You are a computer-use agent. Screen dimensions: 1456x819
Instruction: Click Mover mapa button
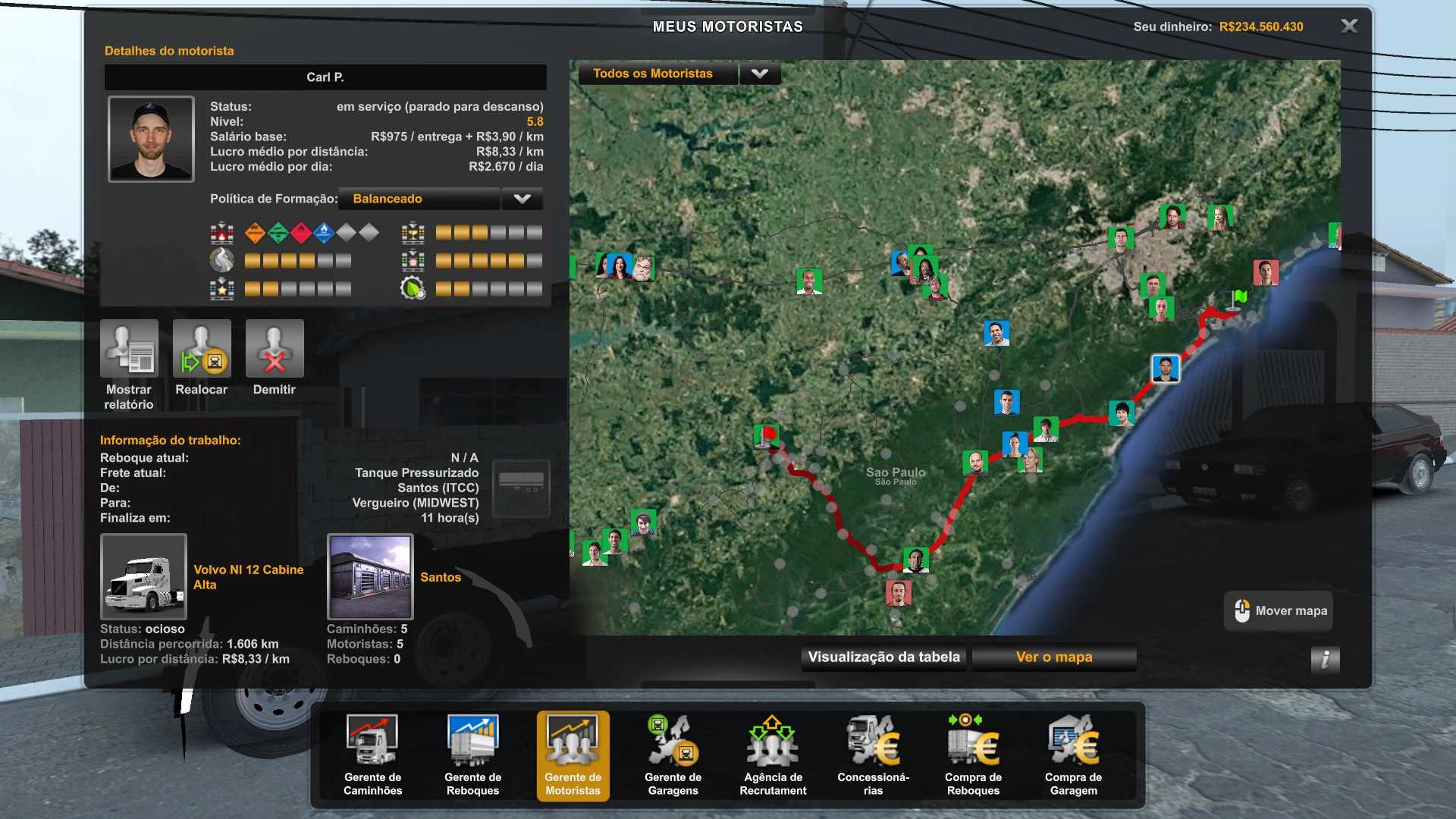click(1279, 610)
